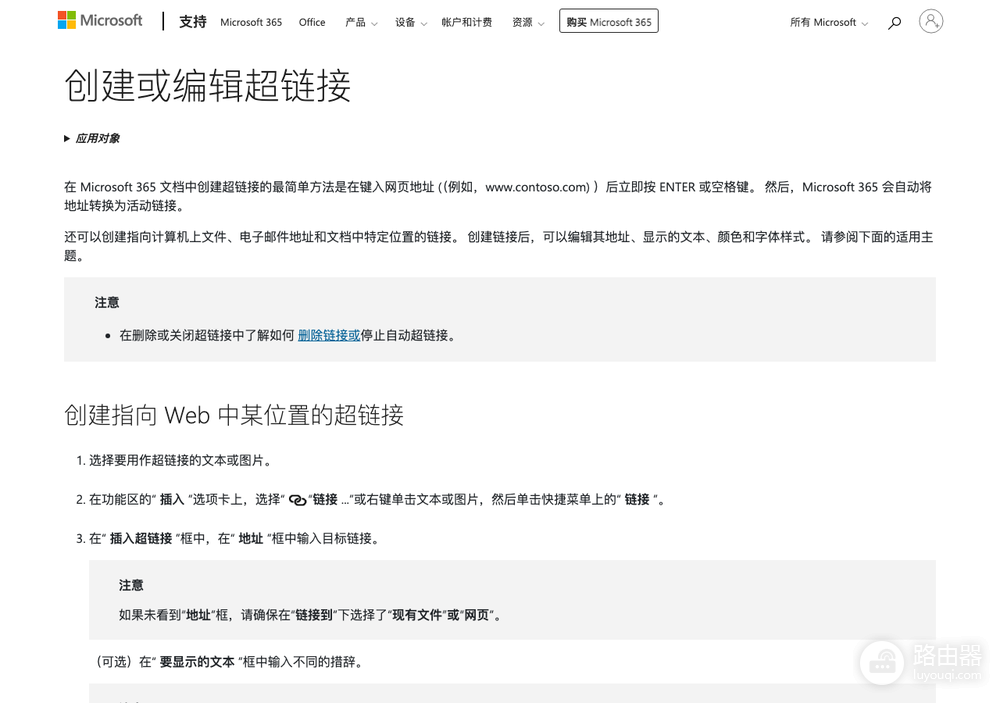
Task: Click bold 要显示的文本 in optional step
Action: click(197, 662)
